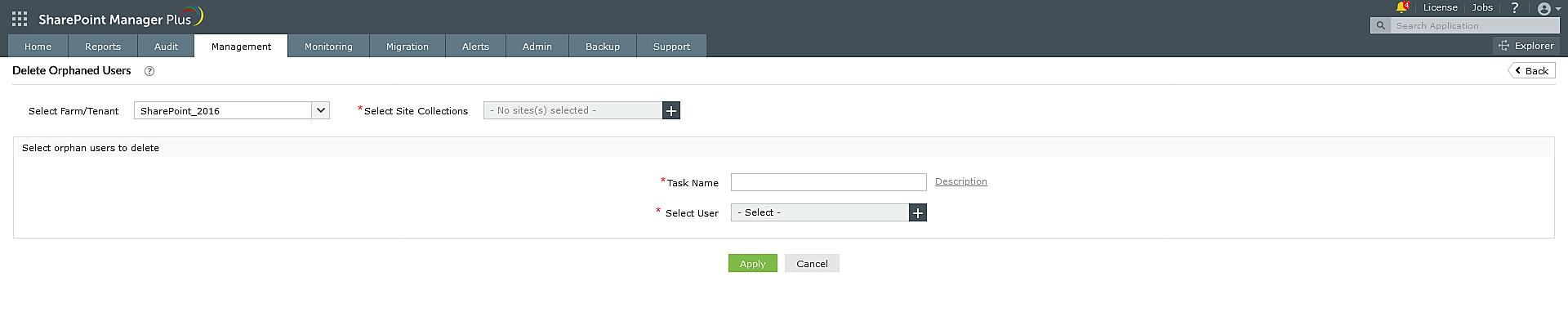
Task: Click the Select orphan users to delete heading
Action: click(91, 148)
